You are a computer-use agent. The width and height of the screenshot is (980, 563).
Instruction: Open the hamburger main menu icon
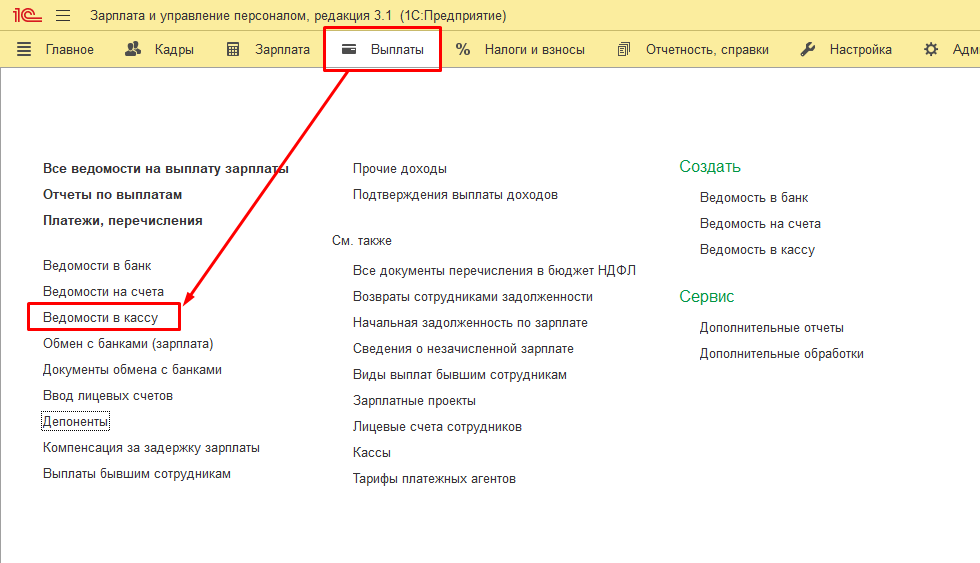[x=63, y=16]
